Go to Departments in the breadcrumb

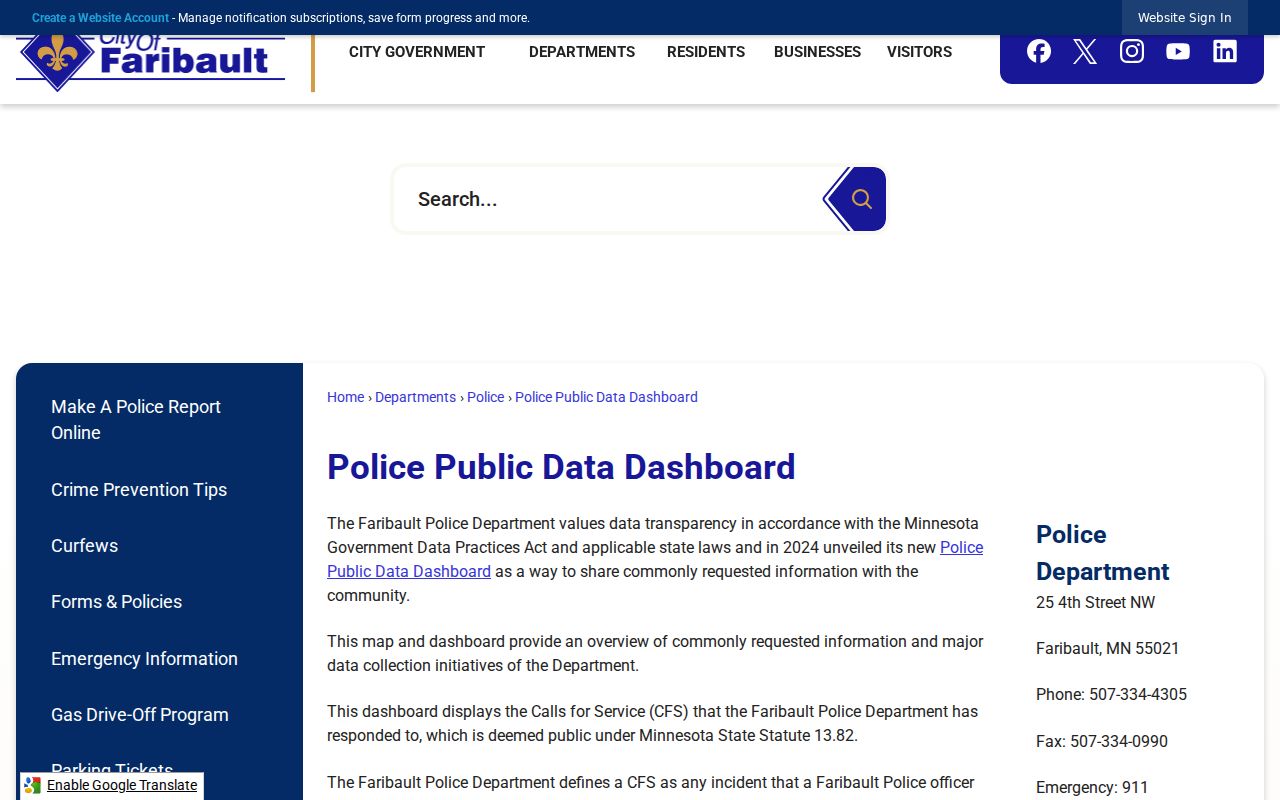pos(415,397)
